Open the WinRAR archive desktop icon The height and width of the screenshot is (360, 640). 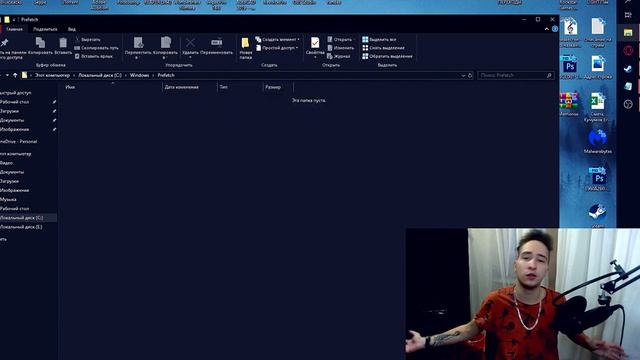point(569,104)
